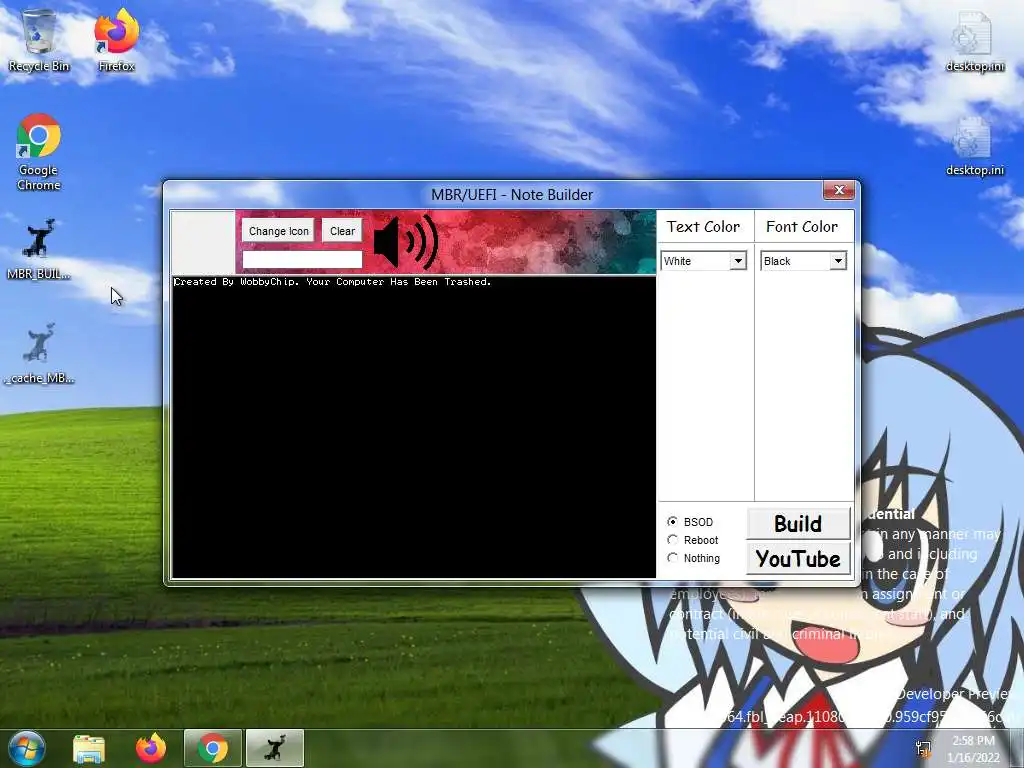This screenshot has height=768, width=1024.
Task: Open the YouTube button link
Action: pyautogui.click(x=798, y=559)
